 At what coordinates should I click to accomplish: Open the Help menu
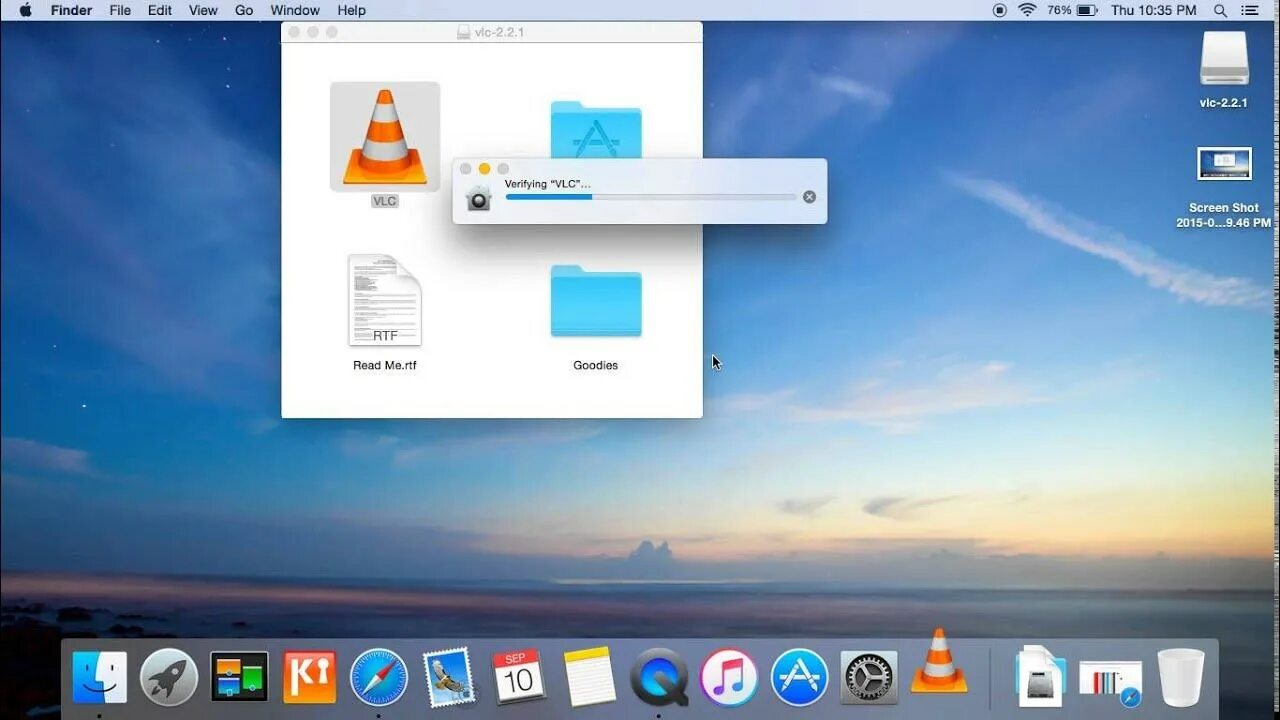(x=351, y=10)
